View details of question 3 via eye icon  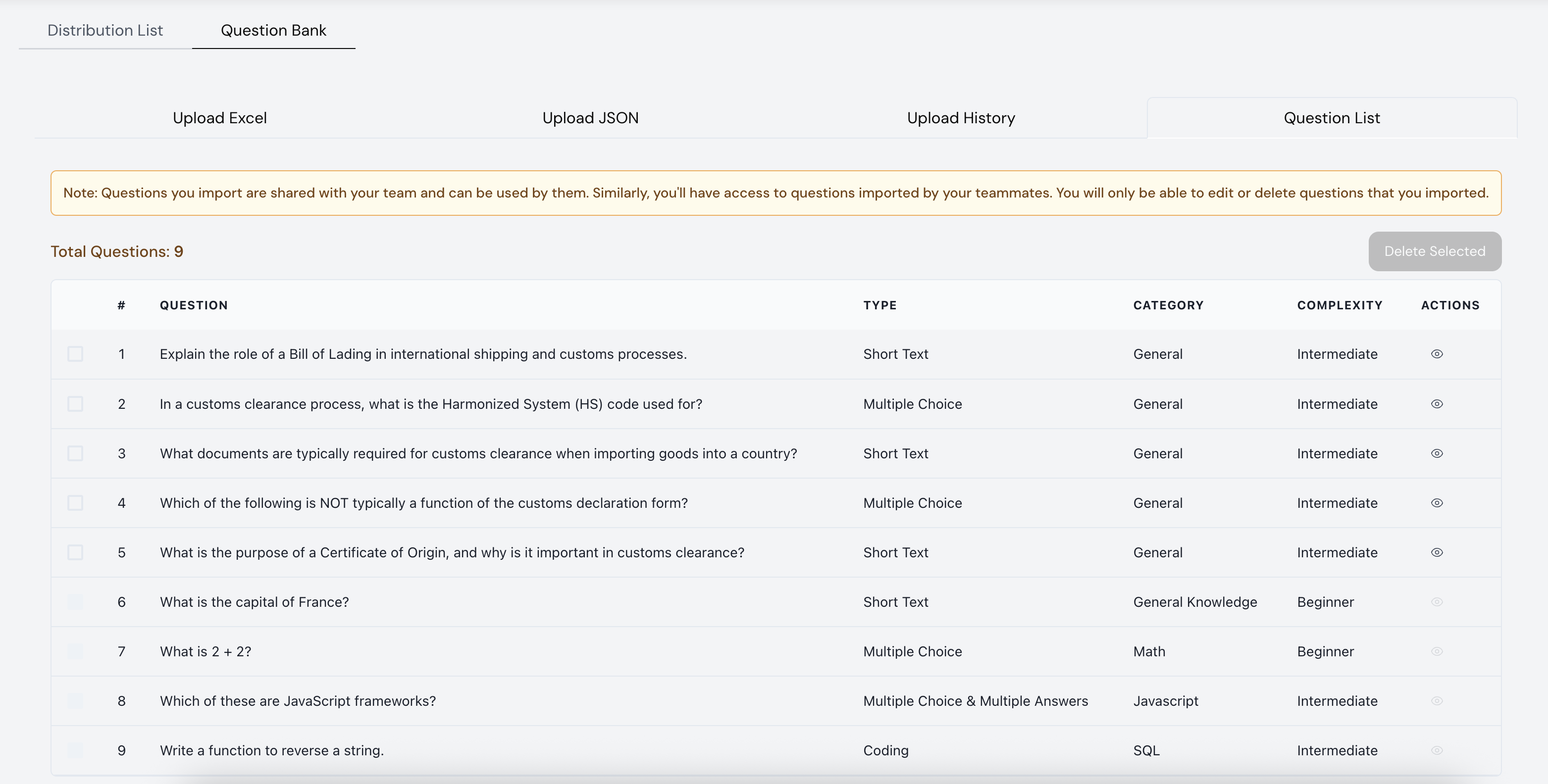(1438, 453)
